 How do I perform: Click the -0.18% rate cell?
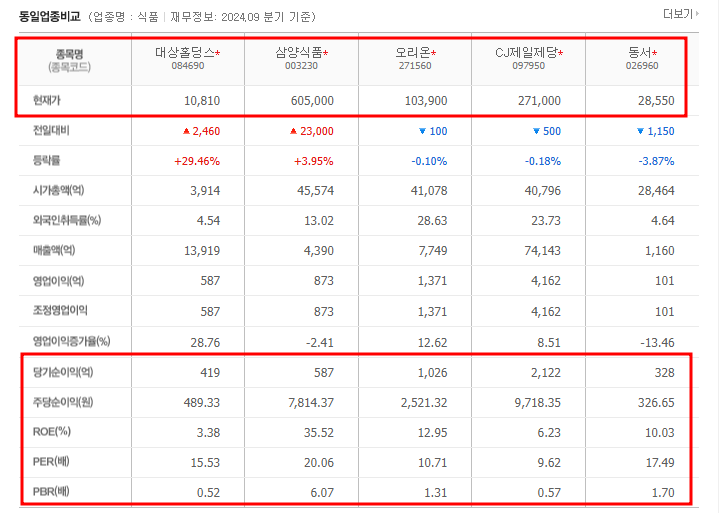pos(543,161)
